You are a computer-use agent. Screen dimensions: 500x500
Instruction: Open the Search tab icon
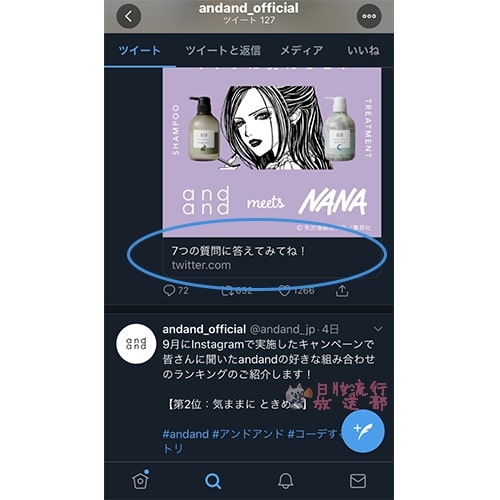click(213, 481)
